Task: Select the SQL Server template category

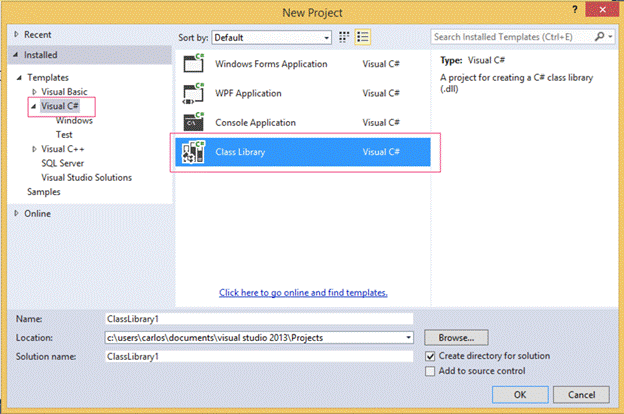Action: pyautogui.click(x=62, y=163)
